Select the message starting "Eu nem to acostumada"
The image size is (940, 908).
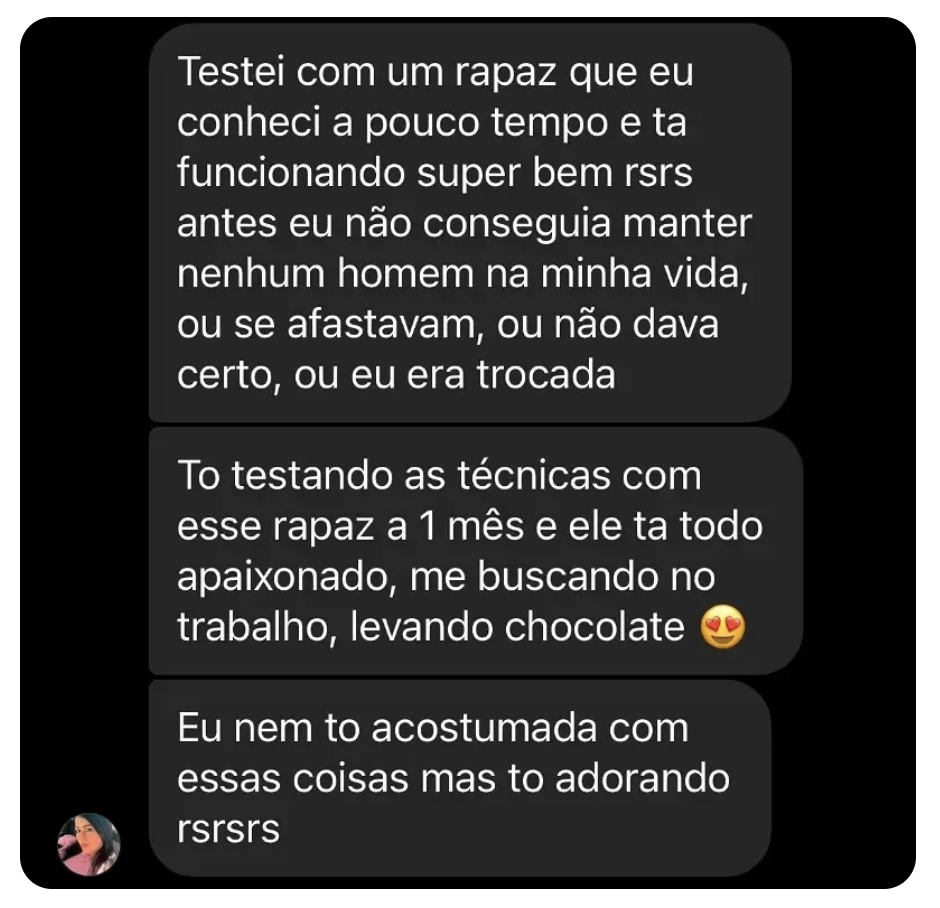460,778
